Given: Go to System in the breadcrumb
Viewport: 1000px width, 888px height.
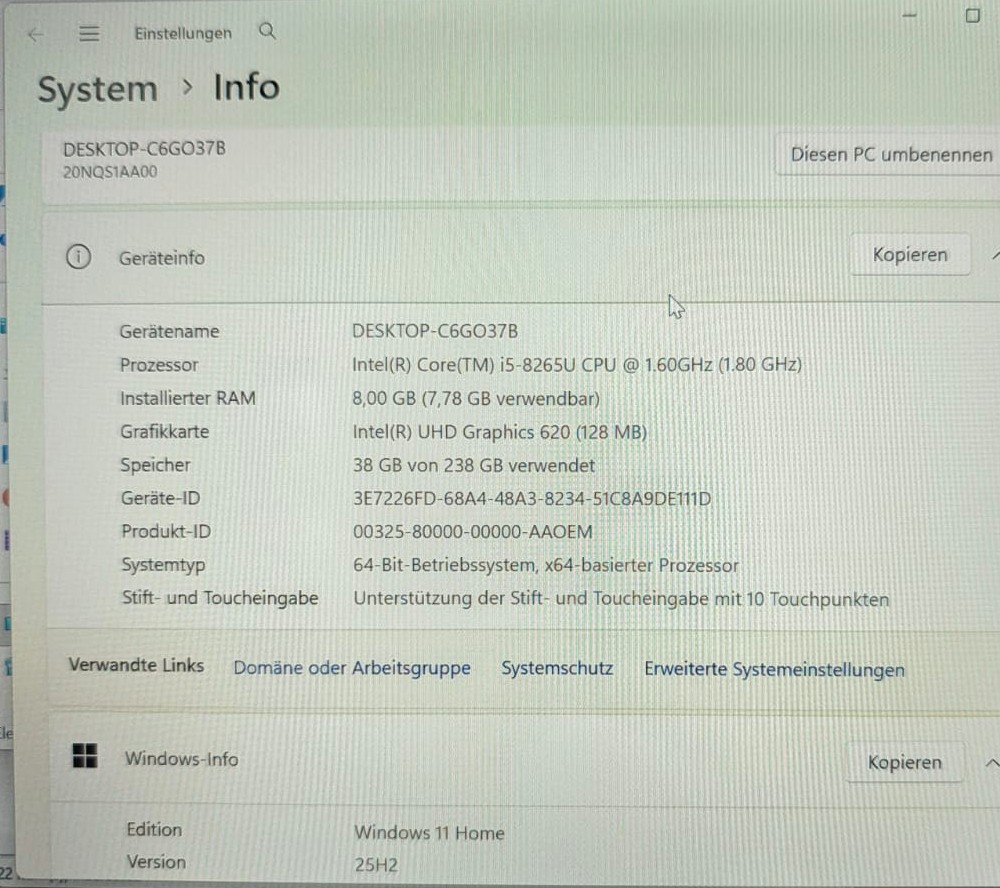Looking at the screenshot, I should [x=98, y=89].
